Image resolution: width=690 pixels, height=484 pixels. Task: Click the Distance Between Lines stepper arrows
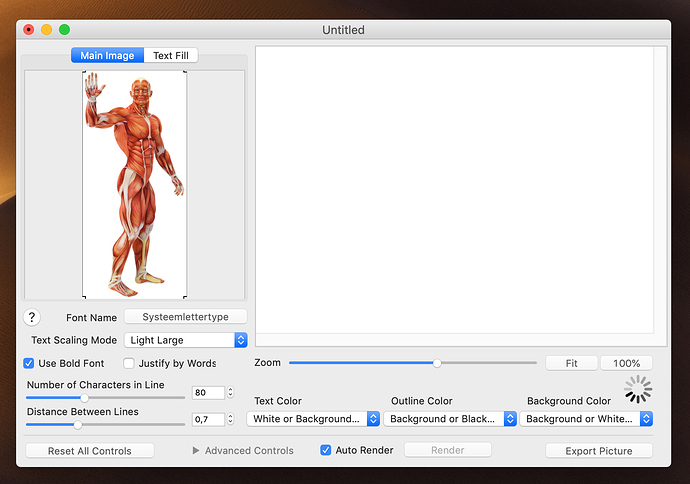pos(231,419)
